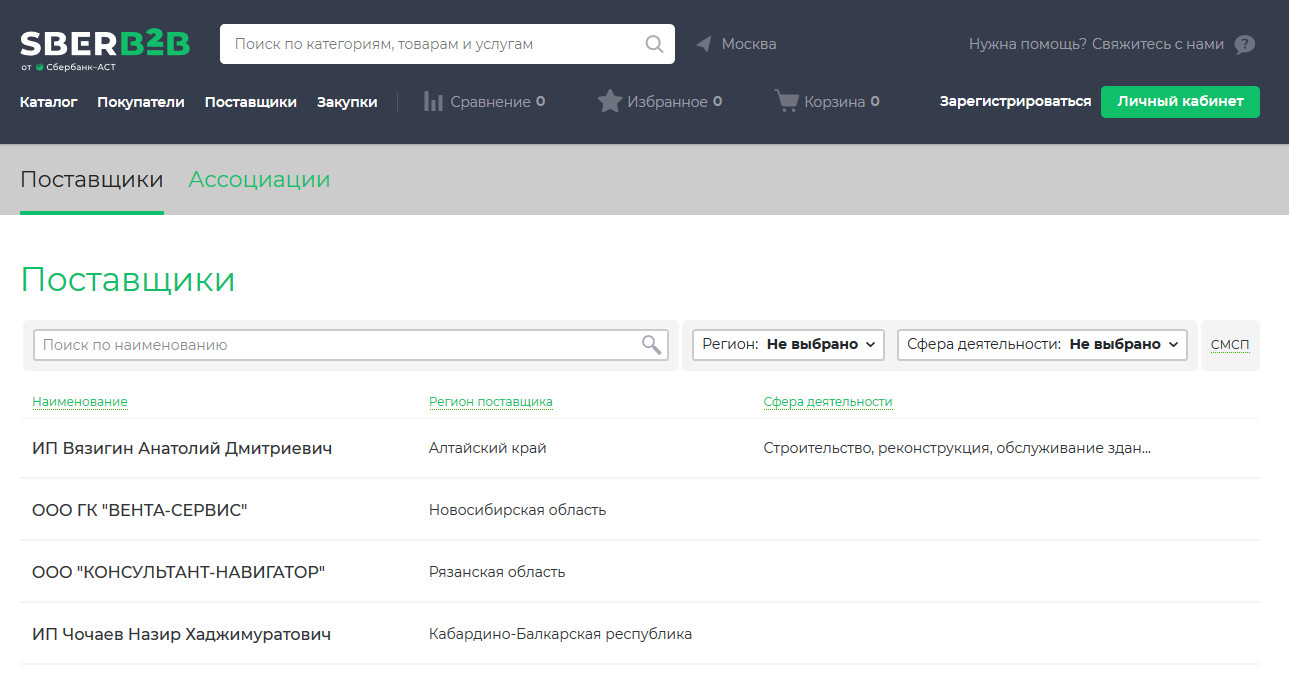Click the location arrow icon near Москва

[x=704, y=44]
